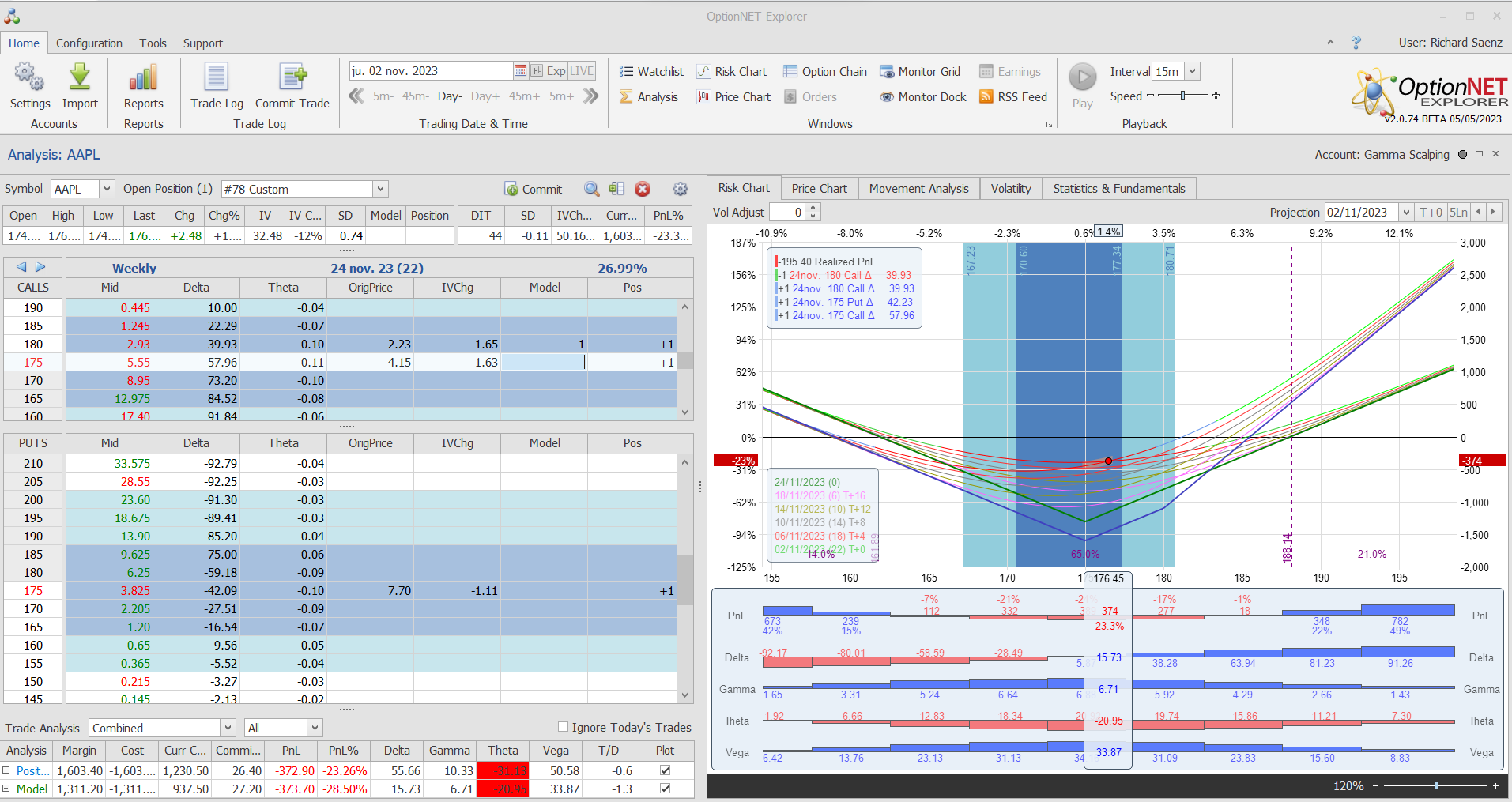Jump forward with the double-right arrows
This screenshot has height=802, width=1512.
tap(590, 96)
